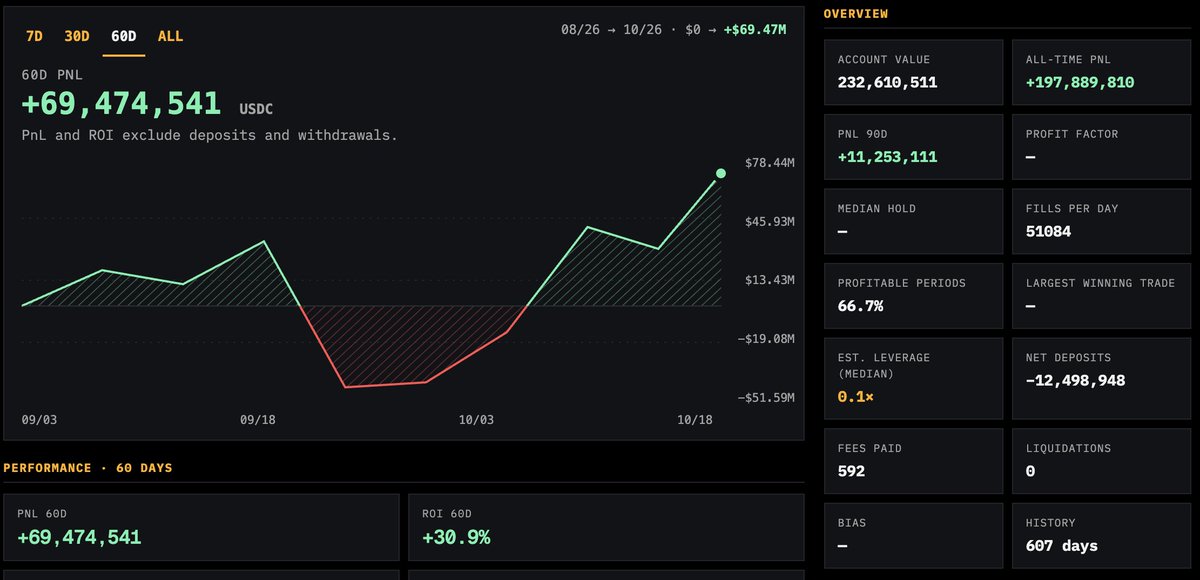Click the $78.44M y-axis label
The width and height of the screenshot is (1200, 580).
pos(770,162)
